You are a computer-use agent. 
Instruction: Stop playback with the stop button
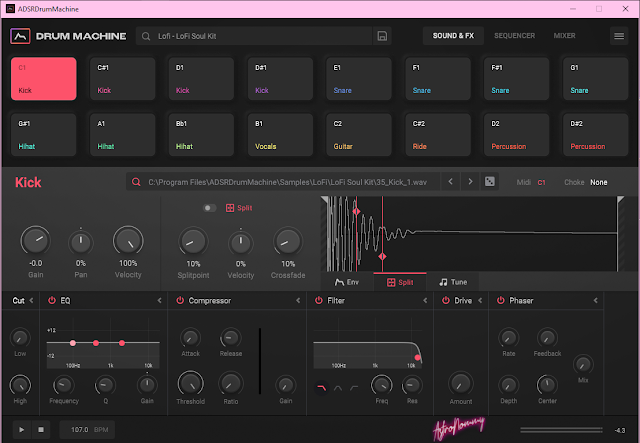point(41,430)
